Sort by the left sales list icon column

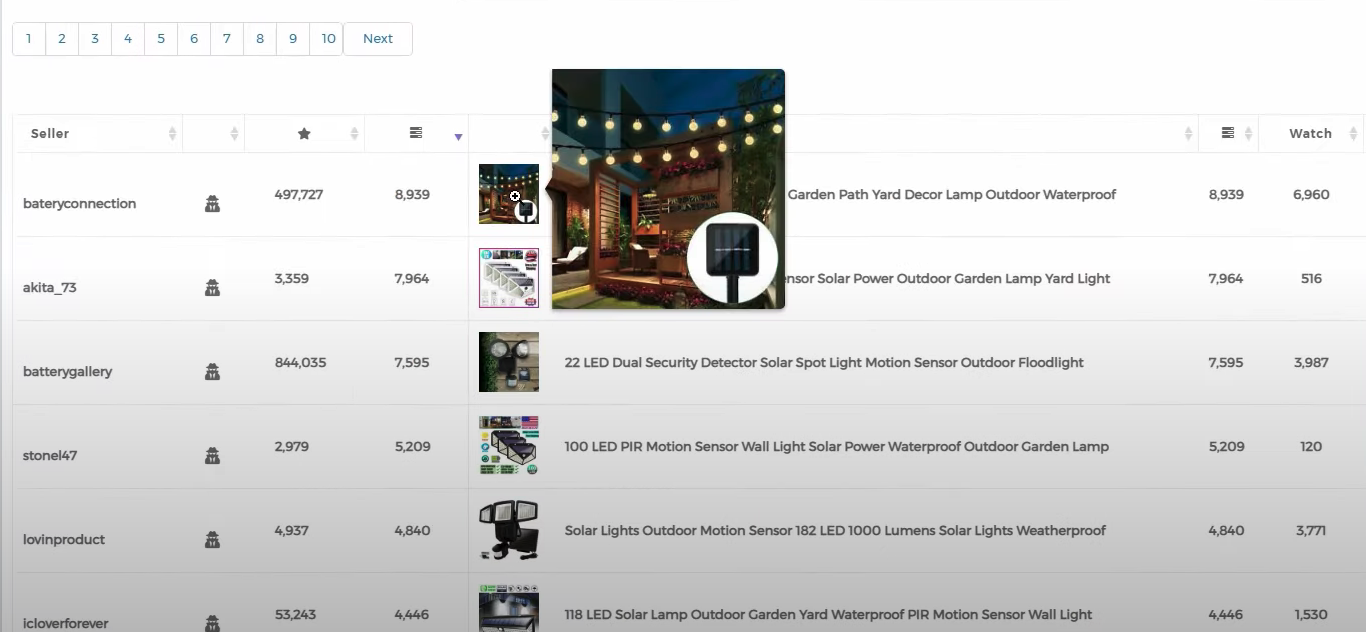(416, 133)
